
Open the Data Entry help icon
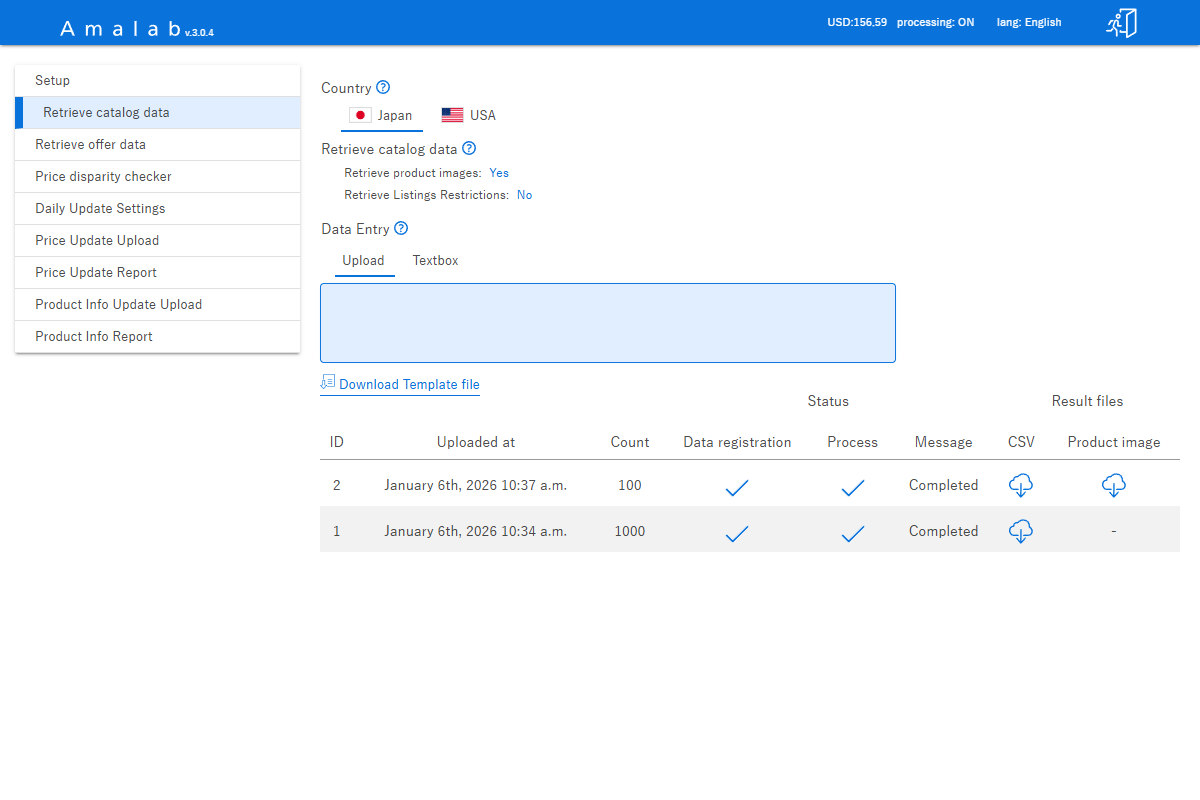pos(401,229)
